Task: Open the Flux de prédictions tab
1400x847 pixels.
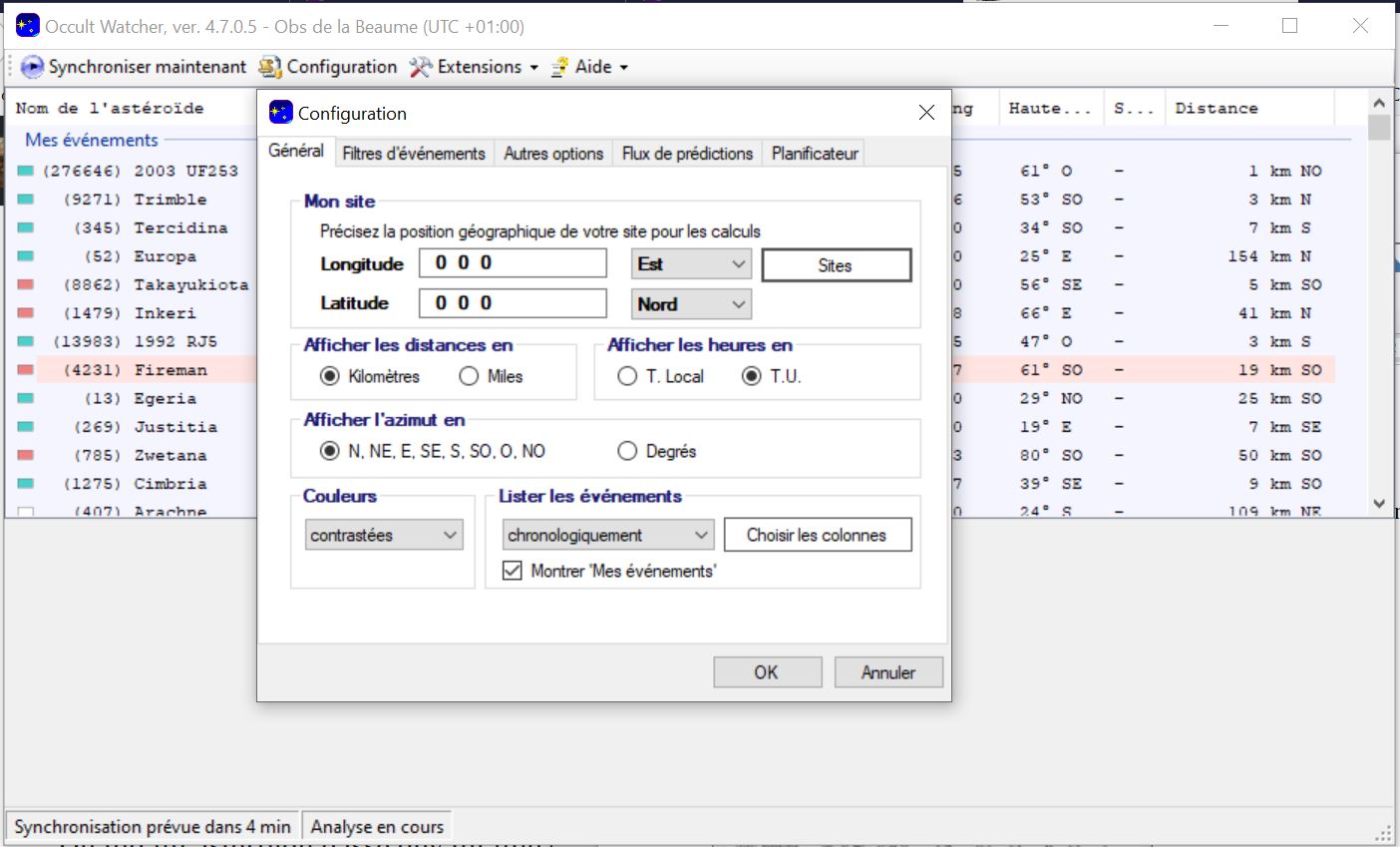Action: [687, 154]
